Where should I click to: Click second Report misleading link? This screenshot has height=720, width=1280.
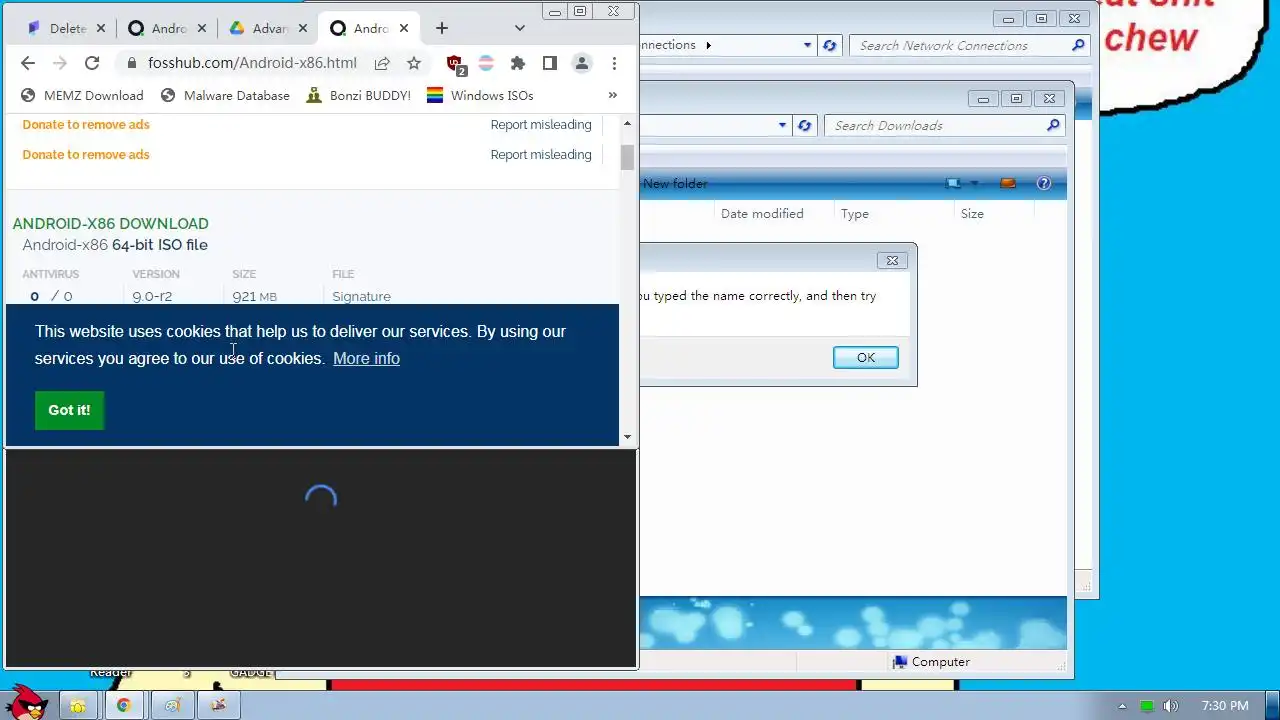541,154
